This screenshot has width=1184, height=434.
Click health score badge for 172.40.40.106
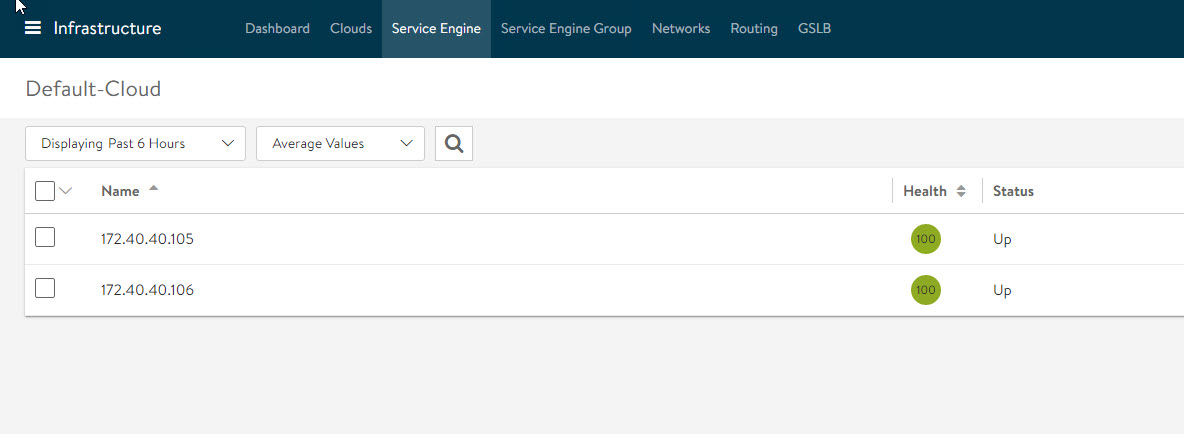click(925, 290)
